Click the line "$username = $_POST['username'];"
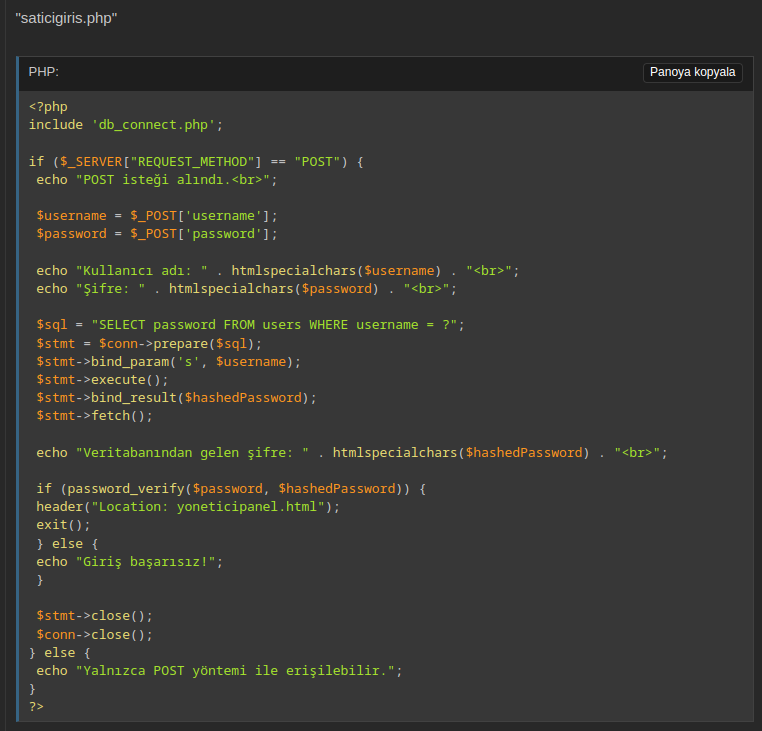Viewport: 762px width, 731px height. point(156,216)
